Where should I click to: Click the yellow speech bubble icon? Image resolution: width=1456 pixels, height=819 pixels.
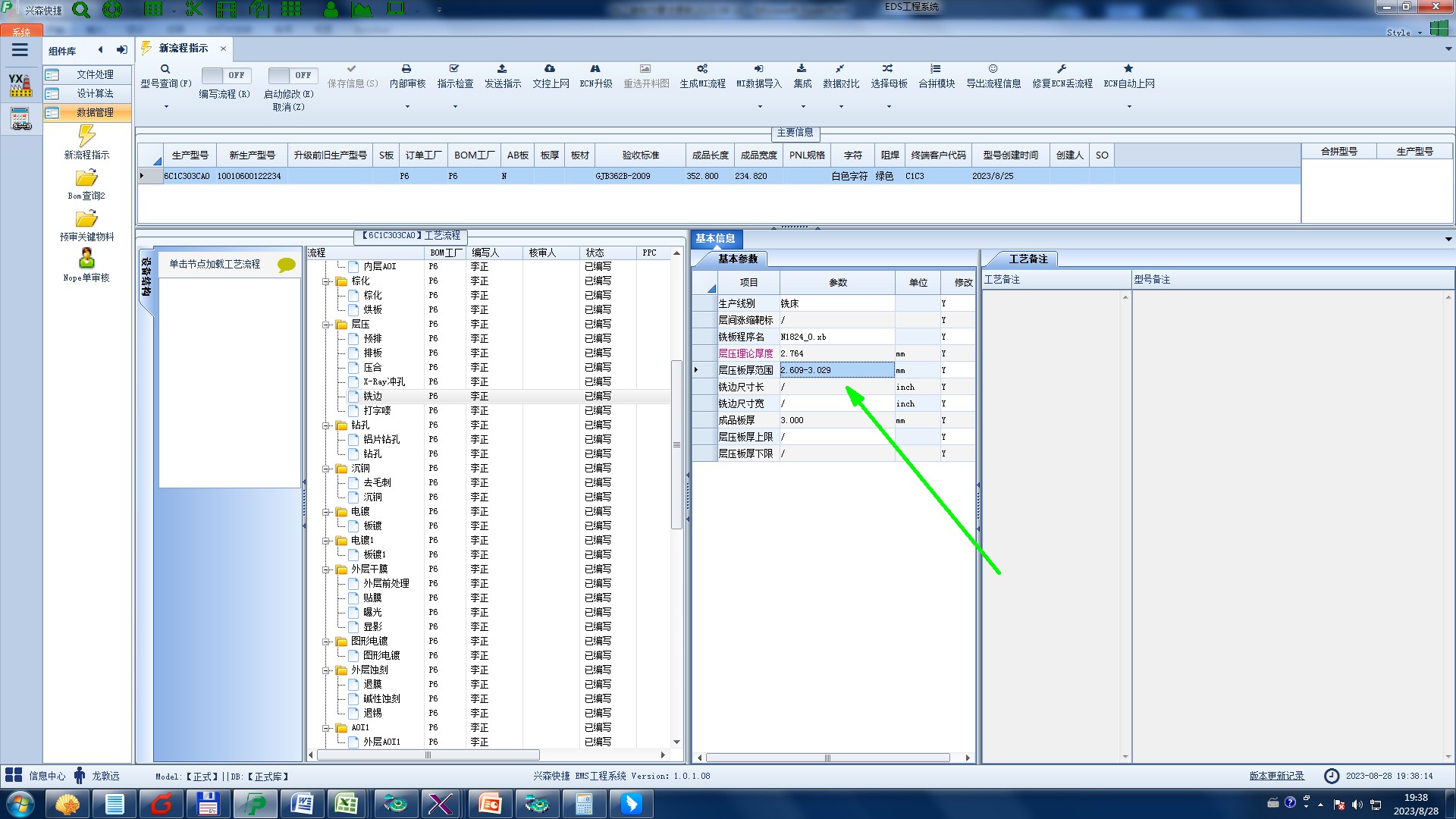[x=286, y=265]
